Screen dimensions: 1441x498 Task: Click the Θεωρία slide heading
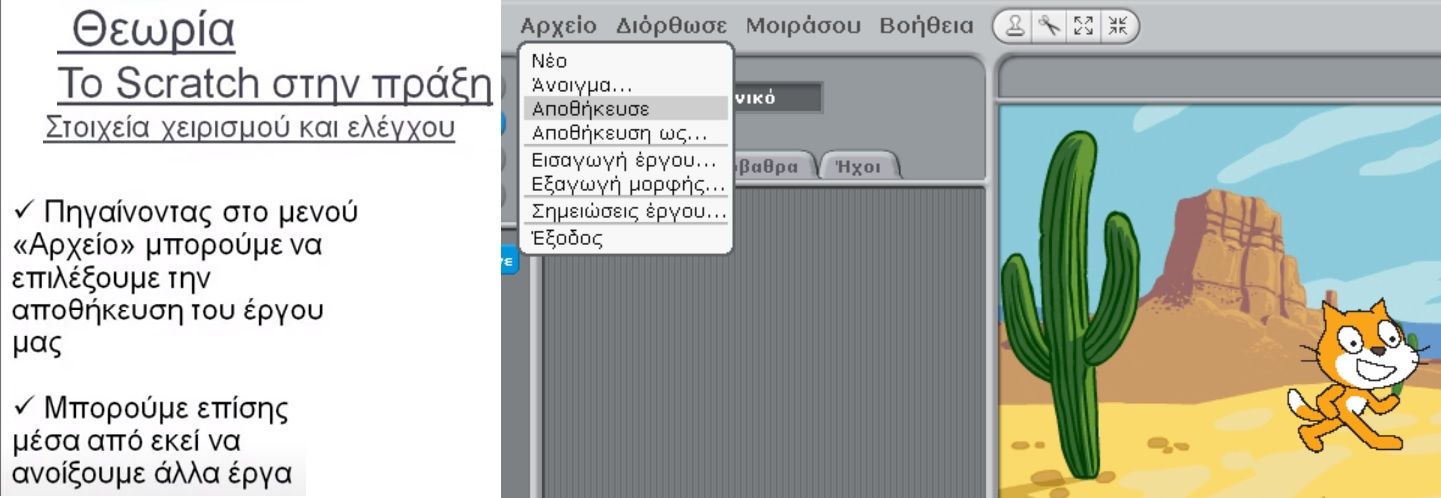(154, 32)
